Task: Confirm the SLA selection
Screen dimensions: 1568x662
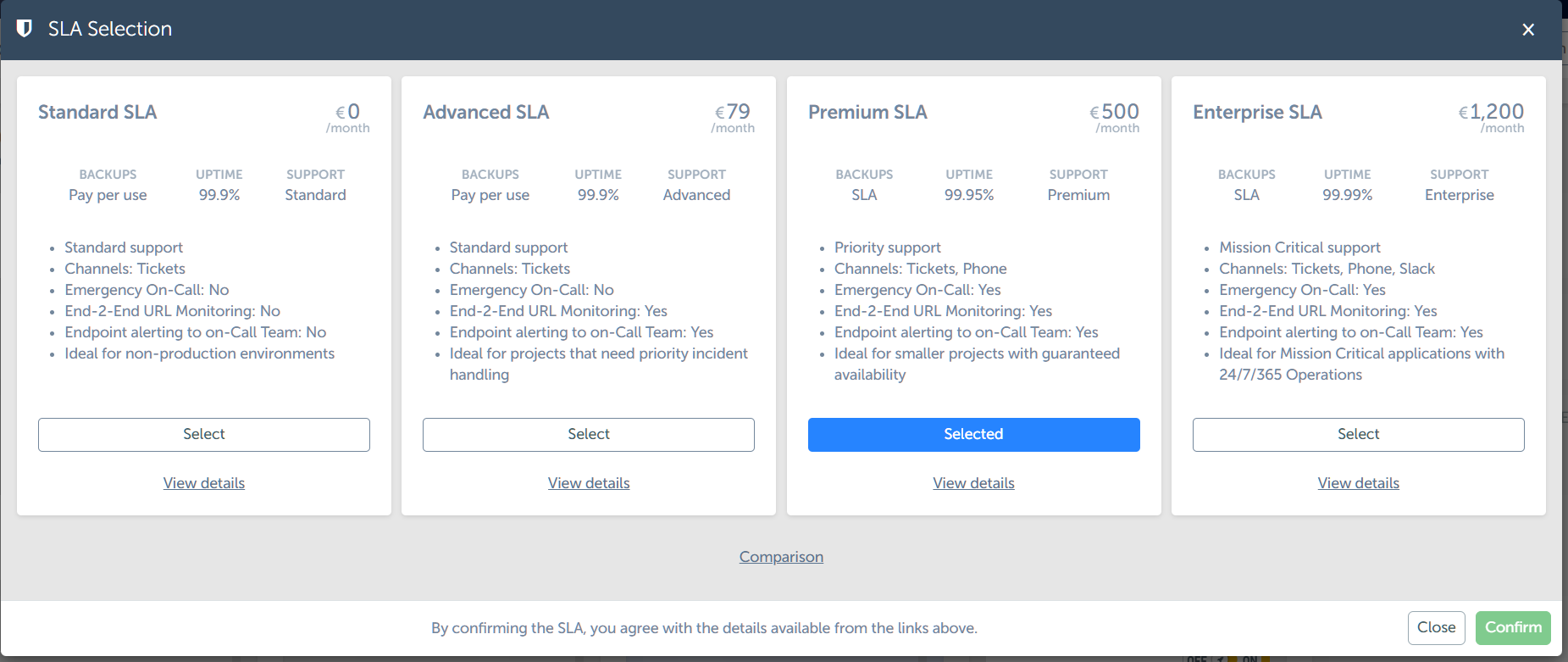Action: tap(1513, 627)
